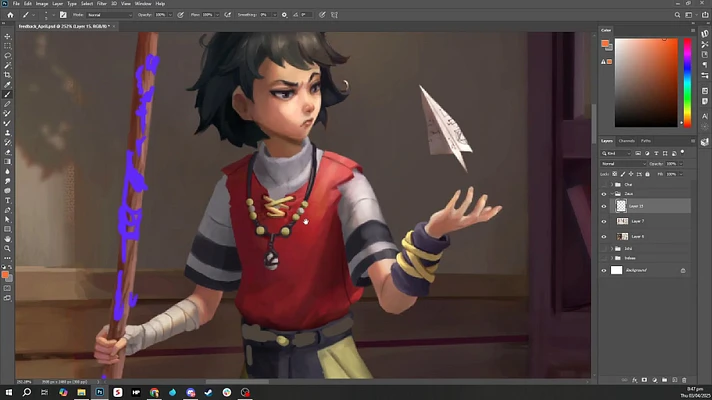Hide the Background layer eye icon
712x400 pixels.
pyautogui.click(x=604, y=271)
